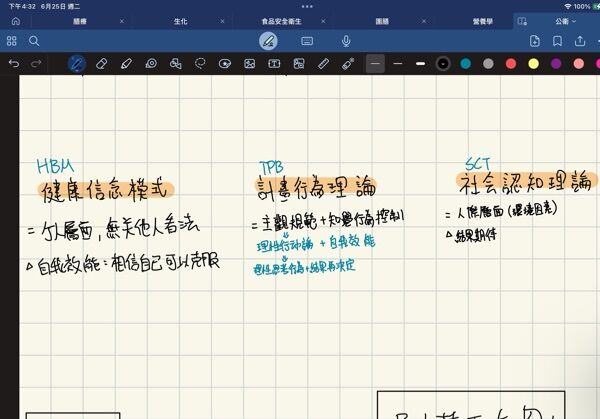The height and width of the screenshot is (419, 600).
Task: Select the Shapes tool
Action: [x=175, y=63]
